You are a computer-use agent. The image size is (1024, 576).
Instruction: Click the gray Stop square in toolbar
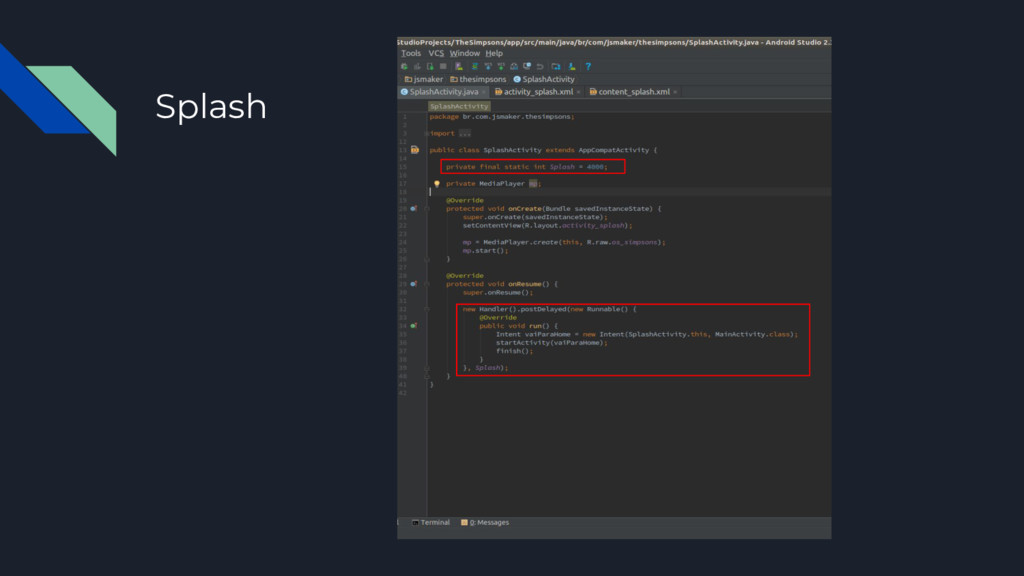(443, 66)
